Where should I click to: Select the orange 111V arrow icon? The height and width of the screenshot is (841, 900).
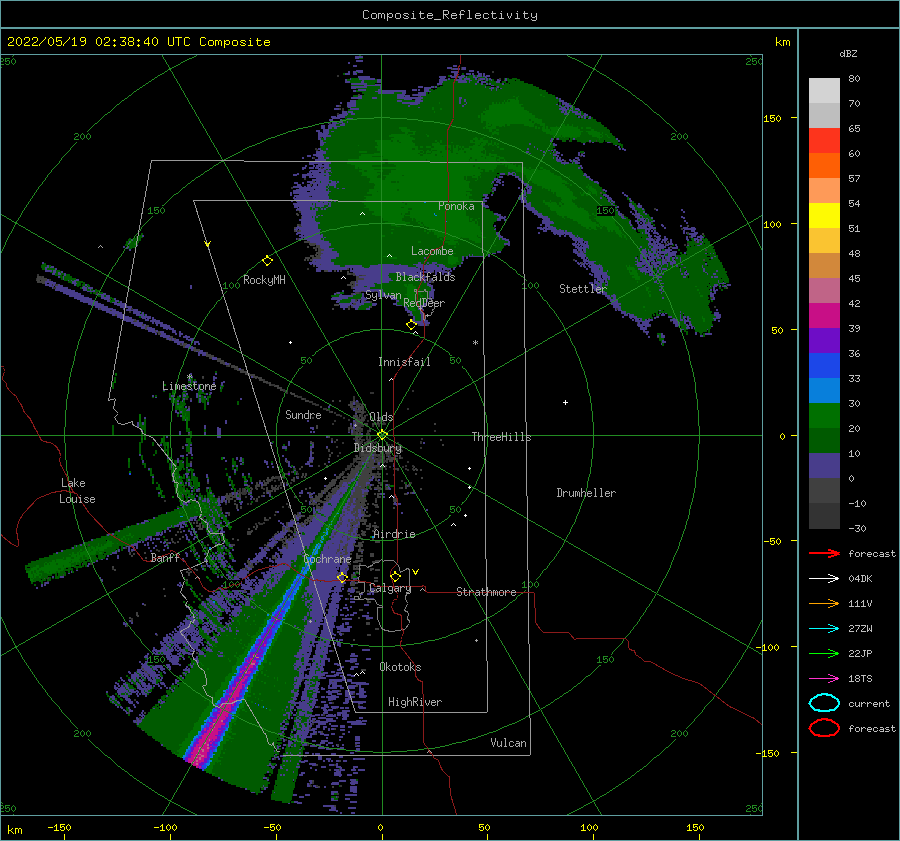[824, 603]
